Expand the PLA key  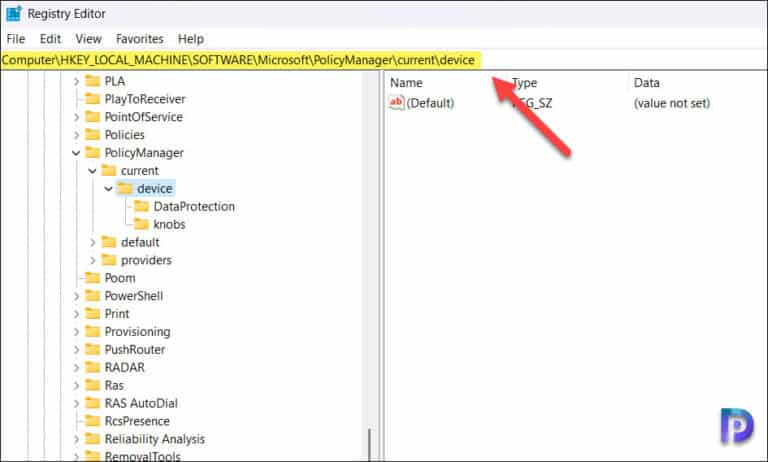point(76,81)
